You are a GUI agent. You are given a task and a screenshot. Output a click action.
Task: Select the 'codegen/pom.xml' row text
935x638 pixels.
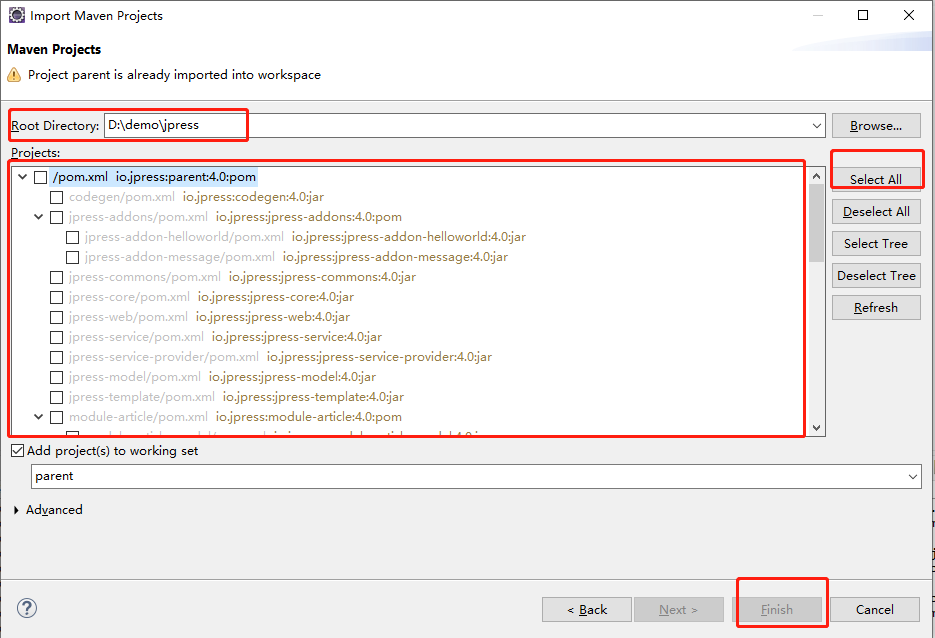point(196,197)
